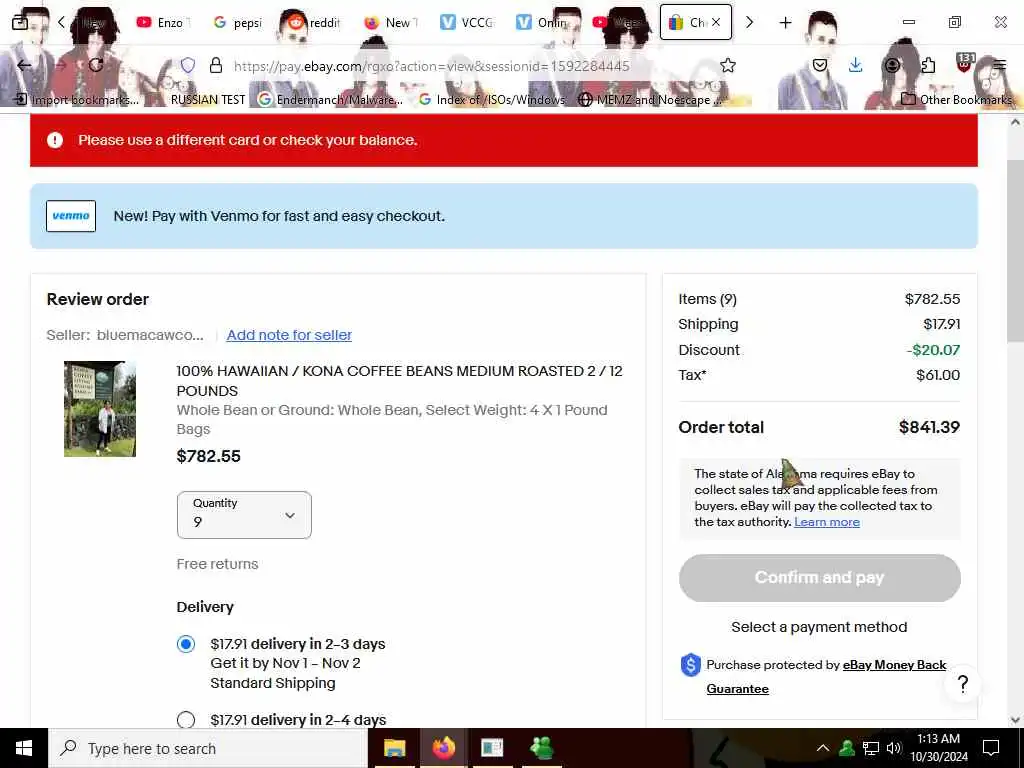The image size is (1024, 768).
Task: Save page to Pocket
Action: [820, 65]
